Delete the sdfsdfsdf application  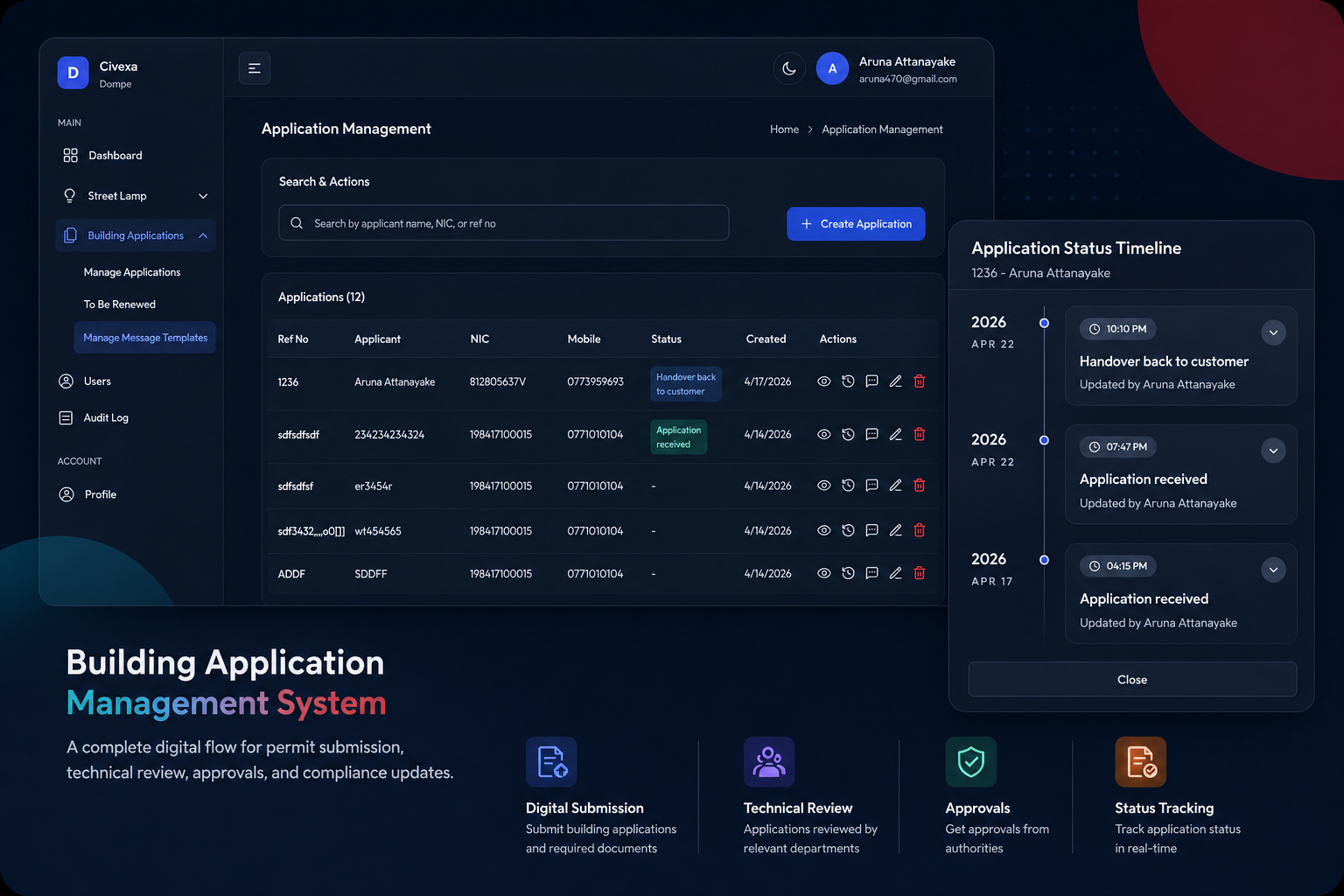click(920, 435)
